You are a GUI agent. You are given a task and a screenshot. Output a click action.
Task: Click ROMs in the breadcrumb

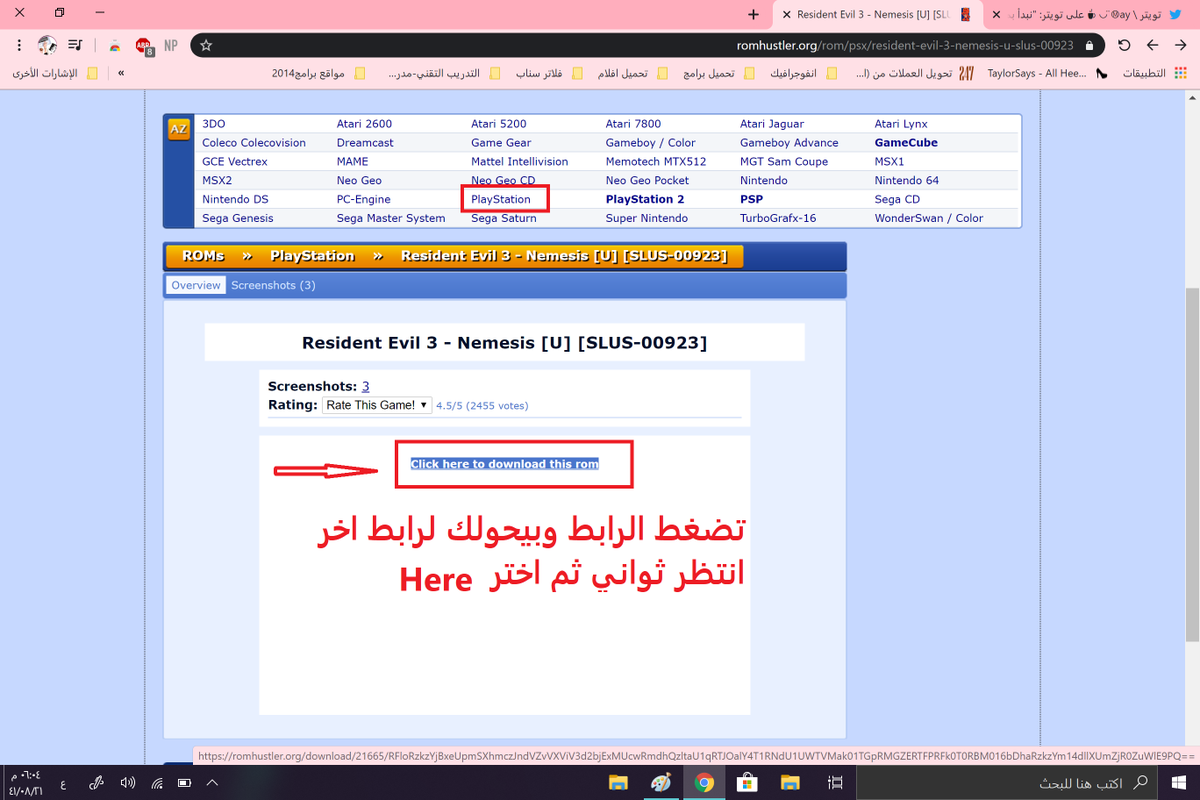click(203, 256)
